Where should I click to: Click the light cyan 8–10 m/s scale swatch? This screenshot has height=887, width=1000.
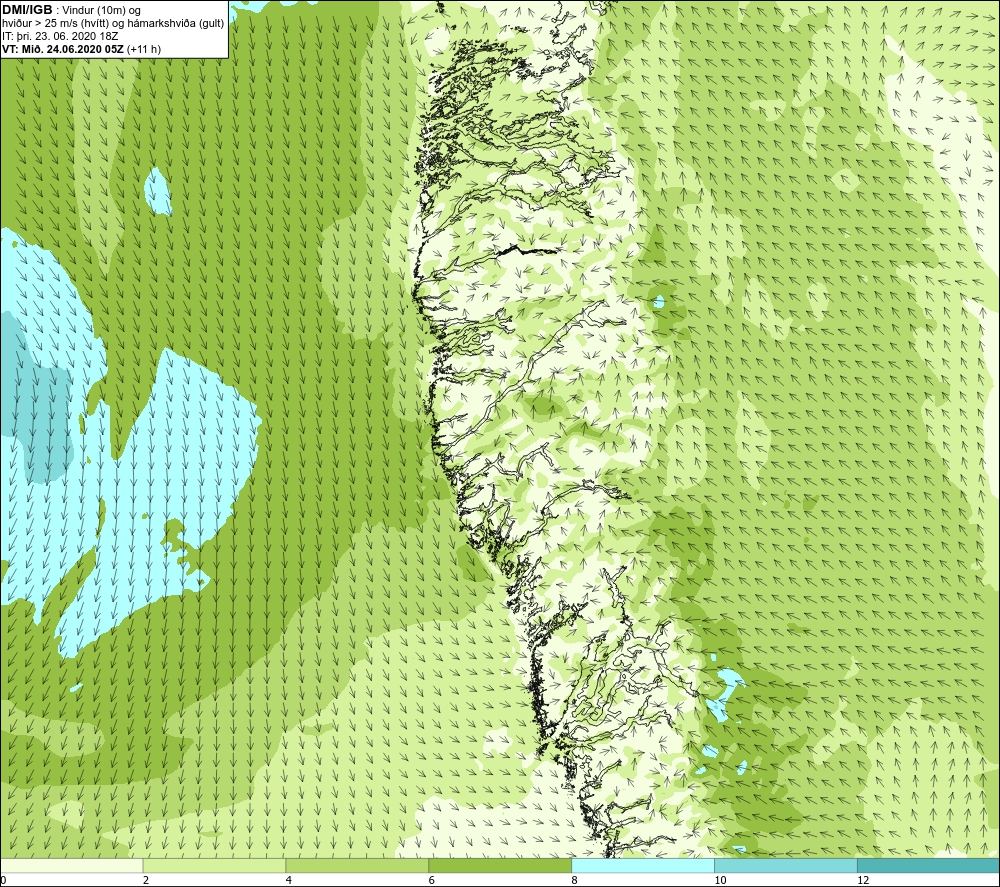(x=643, y=865)
